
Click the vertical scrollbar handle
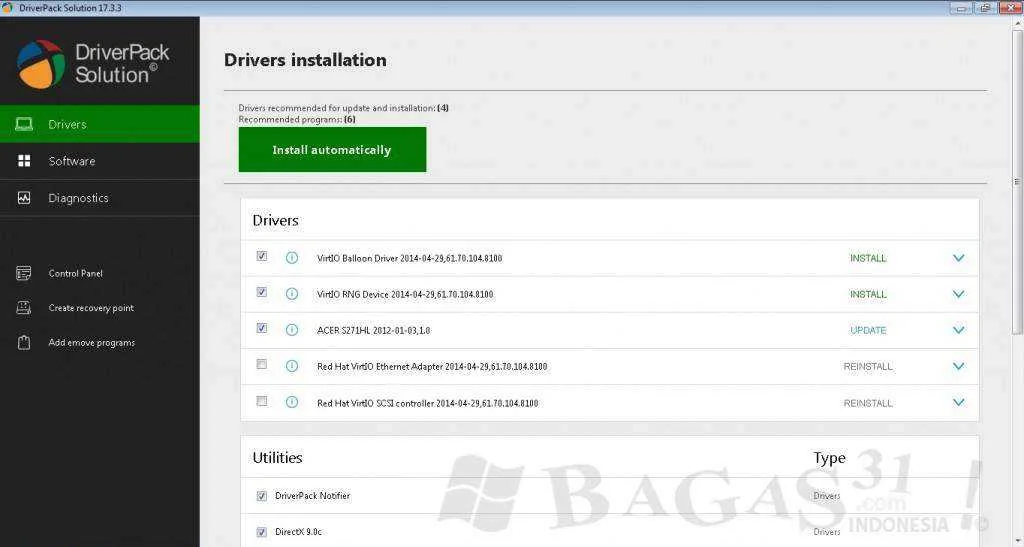point(1017,181)
